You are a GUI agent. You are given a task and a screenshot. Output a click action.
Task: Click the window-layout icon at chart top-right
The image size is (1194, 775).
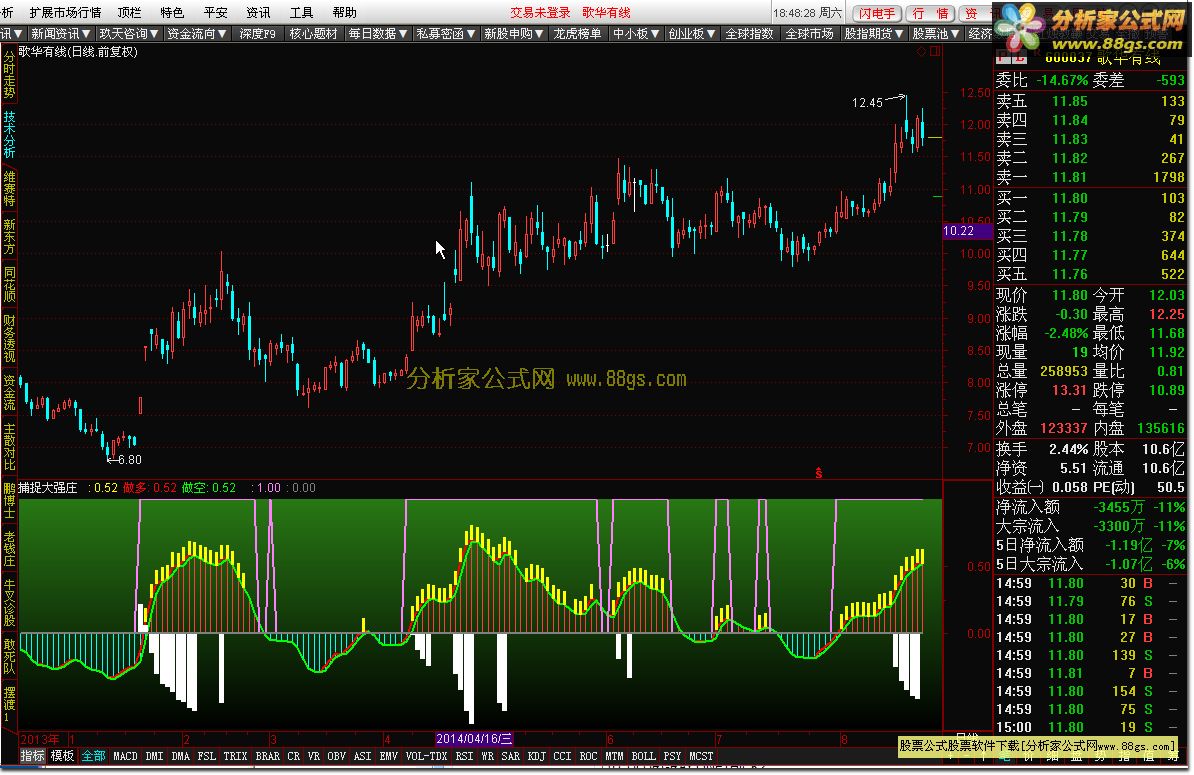pos(934,52)
